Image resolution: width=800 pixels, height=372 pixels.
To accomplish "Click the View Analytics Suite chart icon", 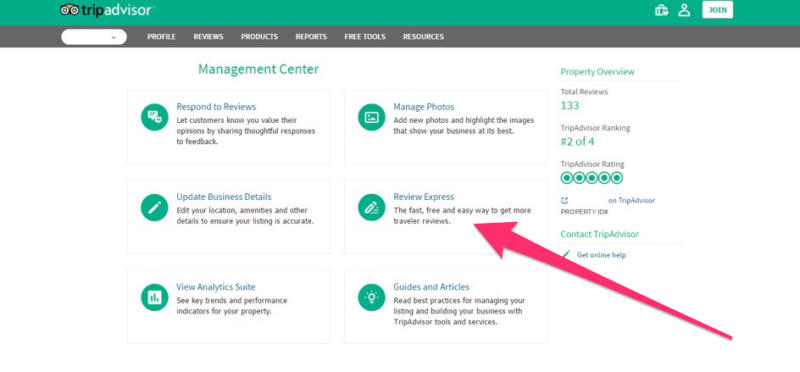I will point(155,297).
